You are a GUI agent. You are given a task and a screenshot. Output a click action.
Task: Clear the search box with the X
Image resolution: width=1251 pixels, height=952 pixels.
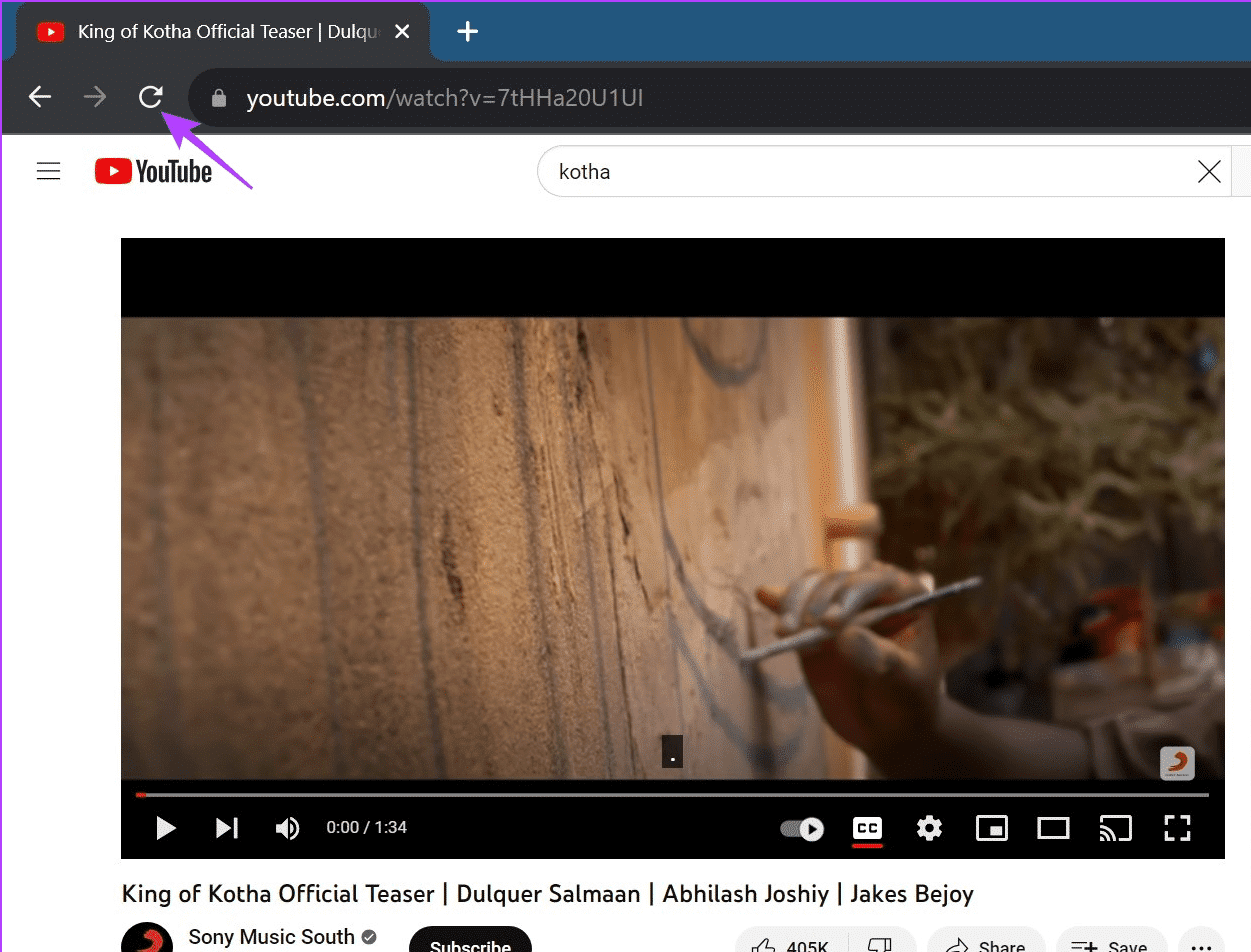[1209, 172]
